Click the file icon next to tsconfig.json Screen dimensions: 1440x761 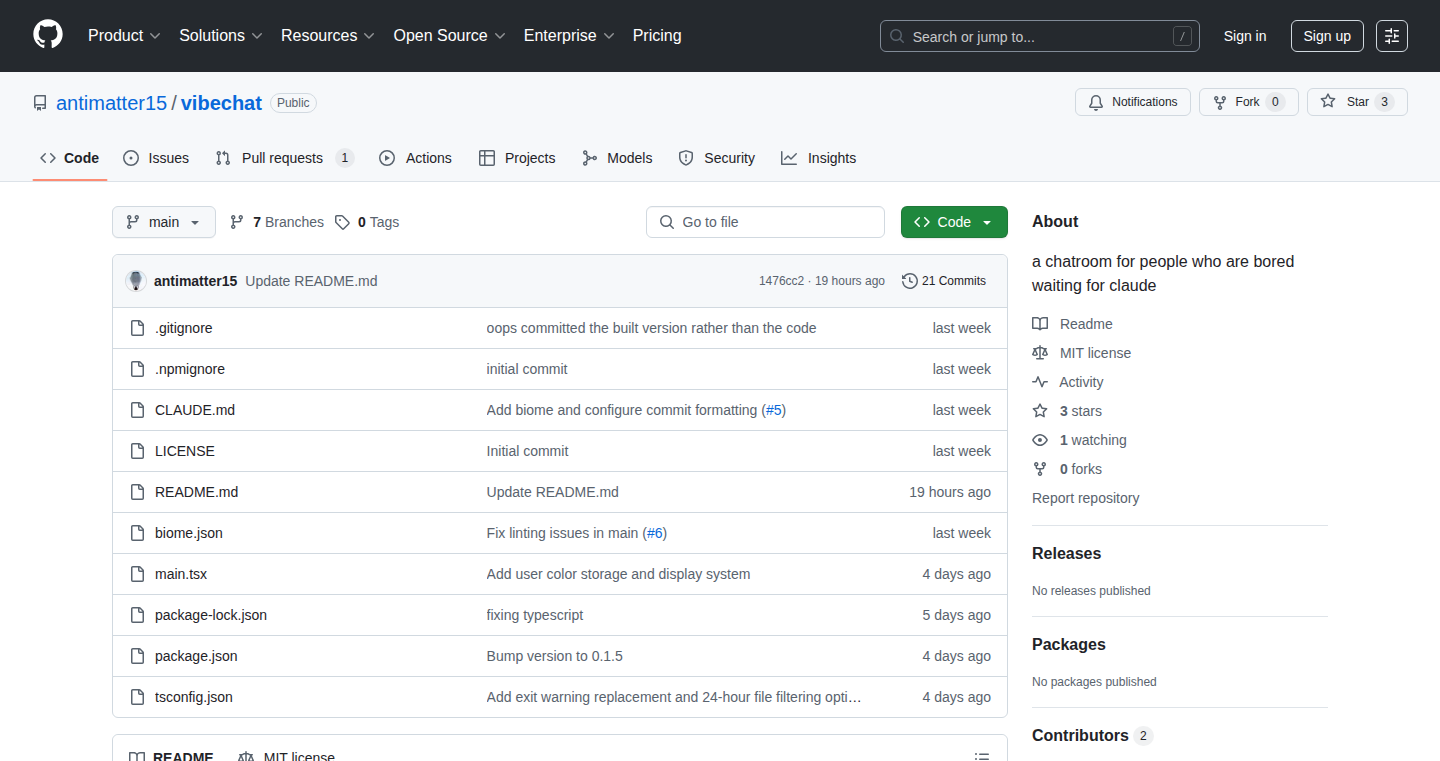[137, 697]
